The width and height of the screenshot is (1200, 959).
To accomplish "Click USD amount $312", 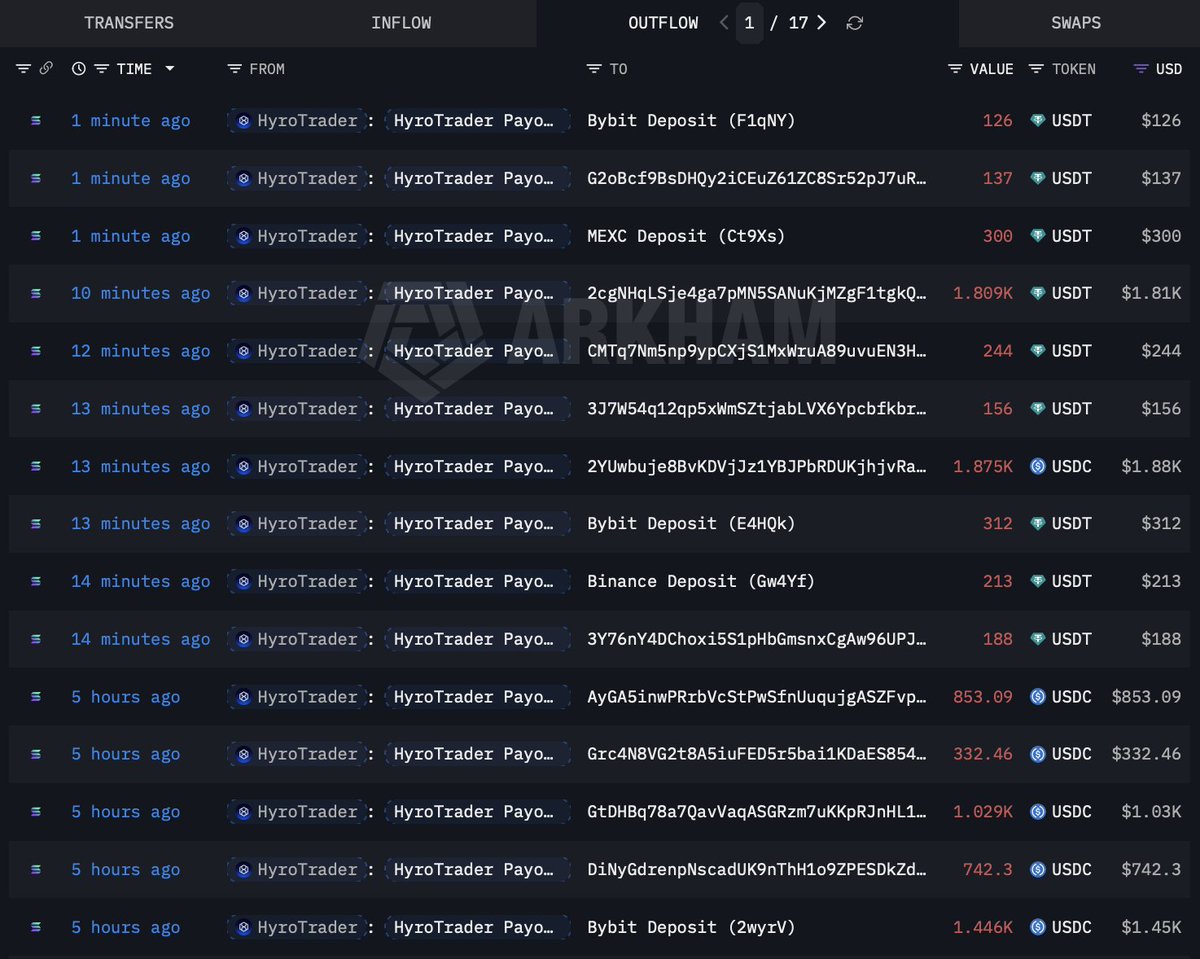I will pos(1161,524).
